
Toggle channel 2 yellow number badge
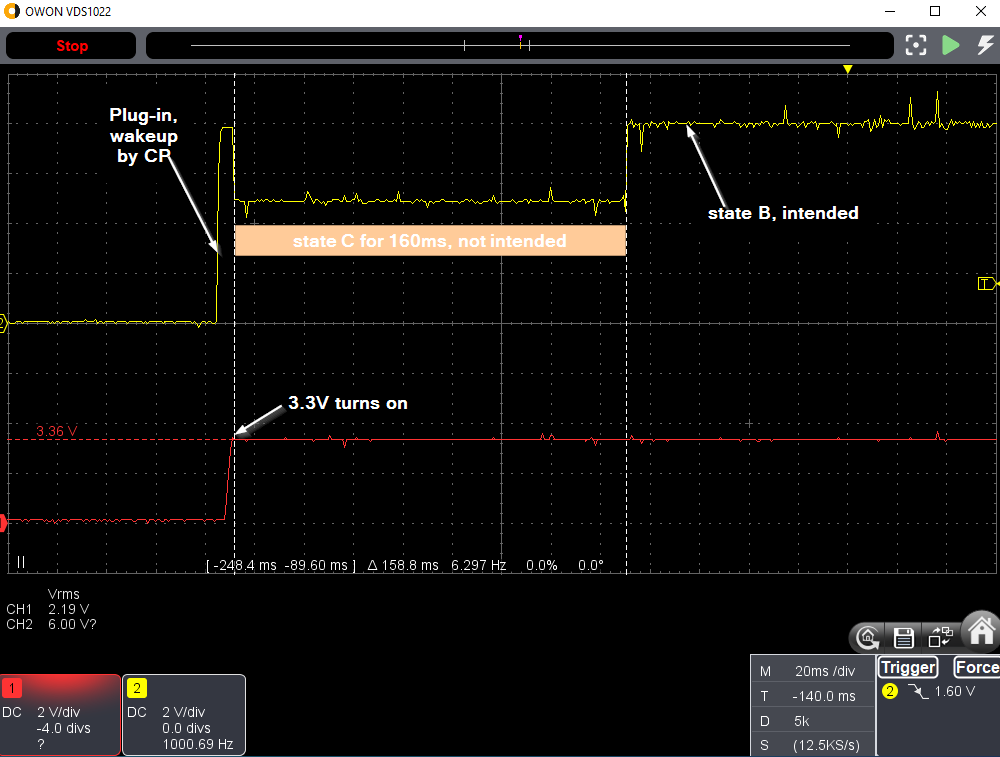[137, 688]
